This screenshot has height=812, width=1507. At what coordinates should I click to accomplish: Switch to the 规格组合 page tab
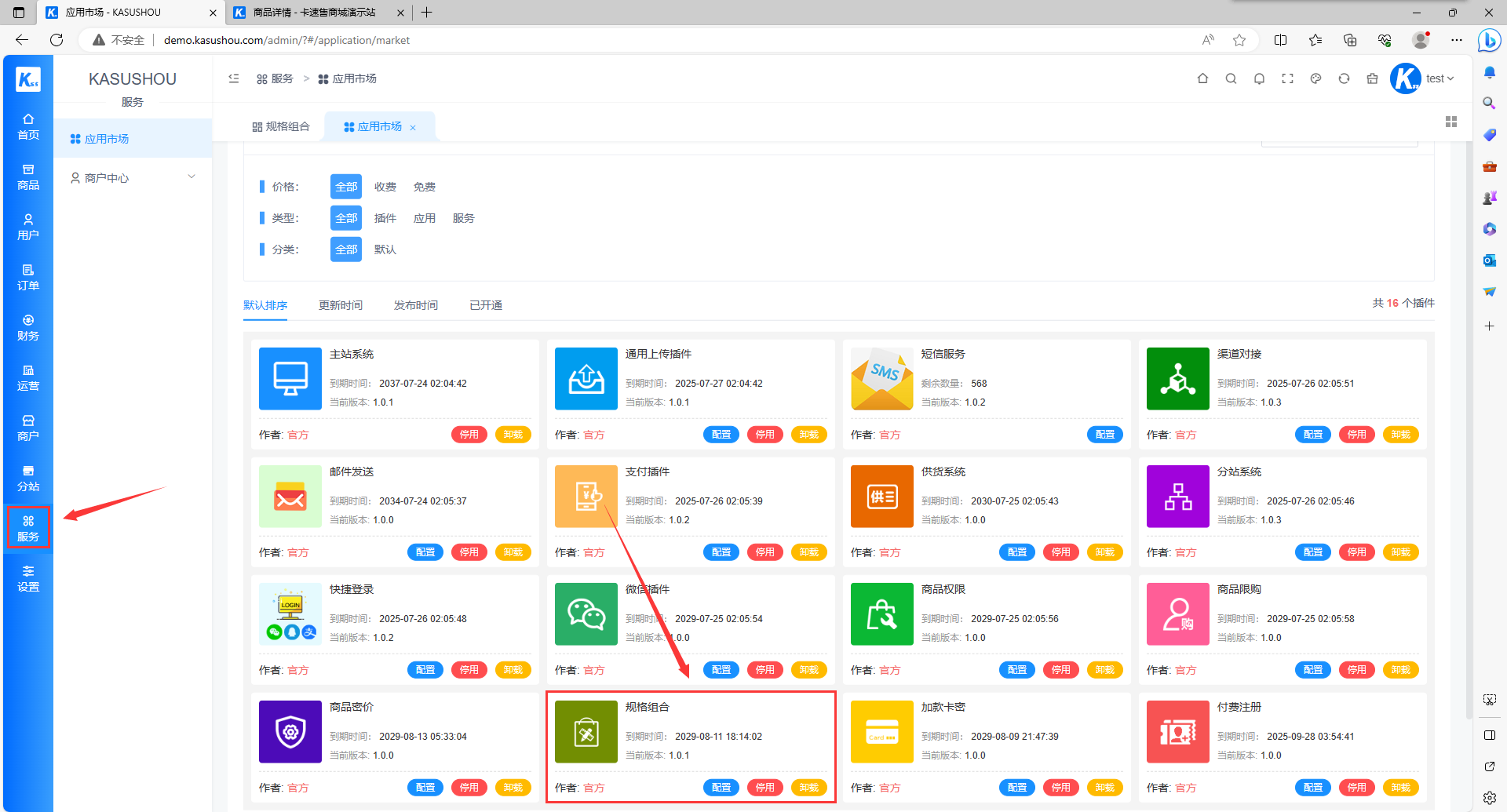(x=281, y=126)
